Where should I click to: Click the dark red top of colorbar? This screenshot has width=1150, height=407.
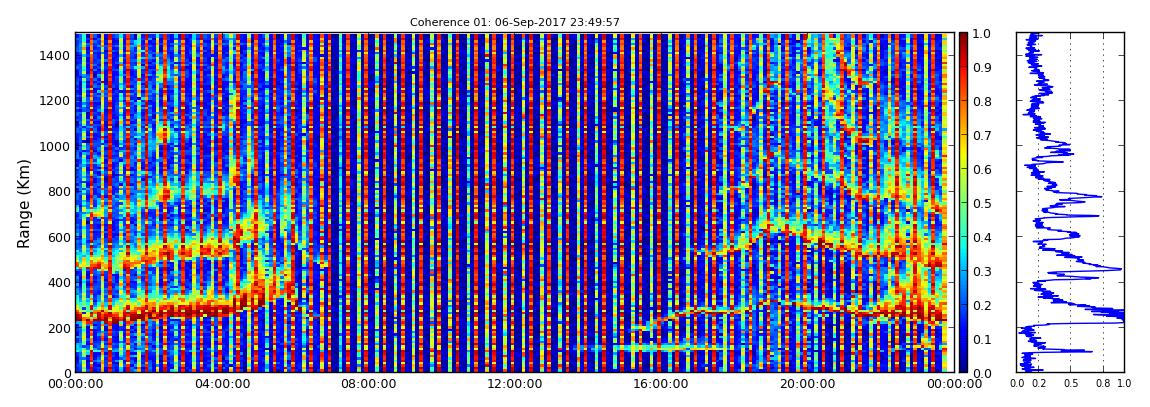click(x=964, y=38)
